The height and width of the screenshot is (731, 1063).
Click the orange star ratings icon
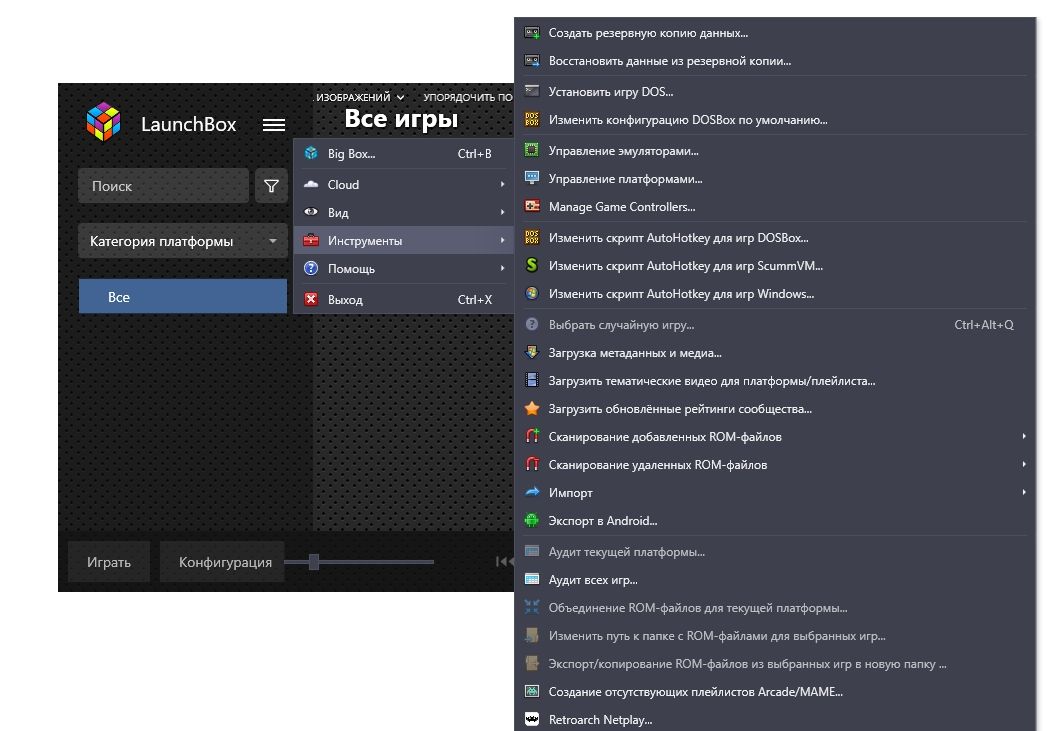tap(532, 408)
